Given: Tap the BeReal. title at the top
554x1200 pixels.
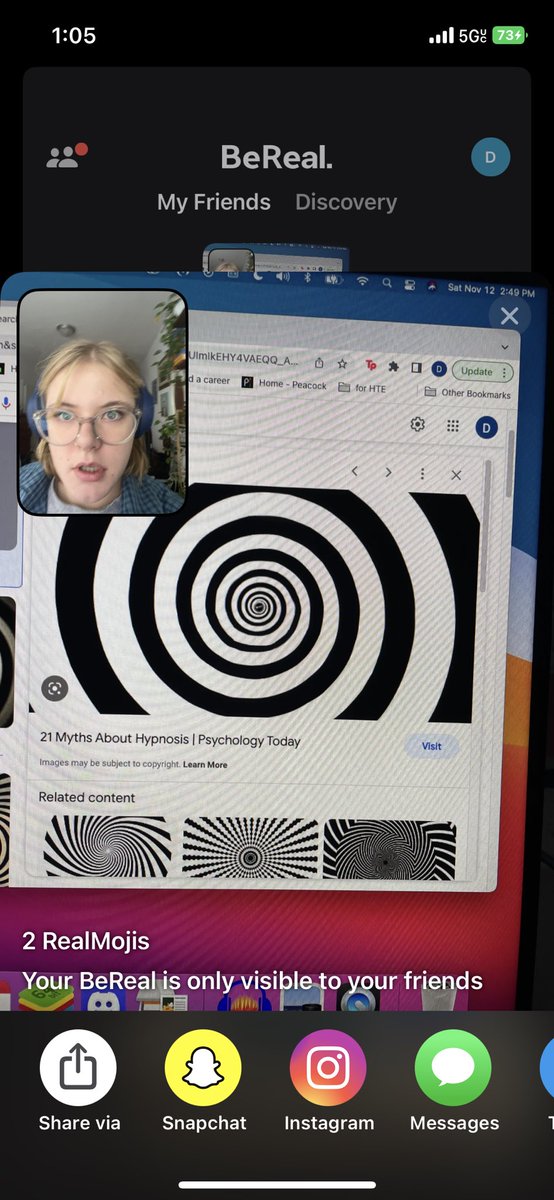Looking at the screenshot, I should (277, 157).
